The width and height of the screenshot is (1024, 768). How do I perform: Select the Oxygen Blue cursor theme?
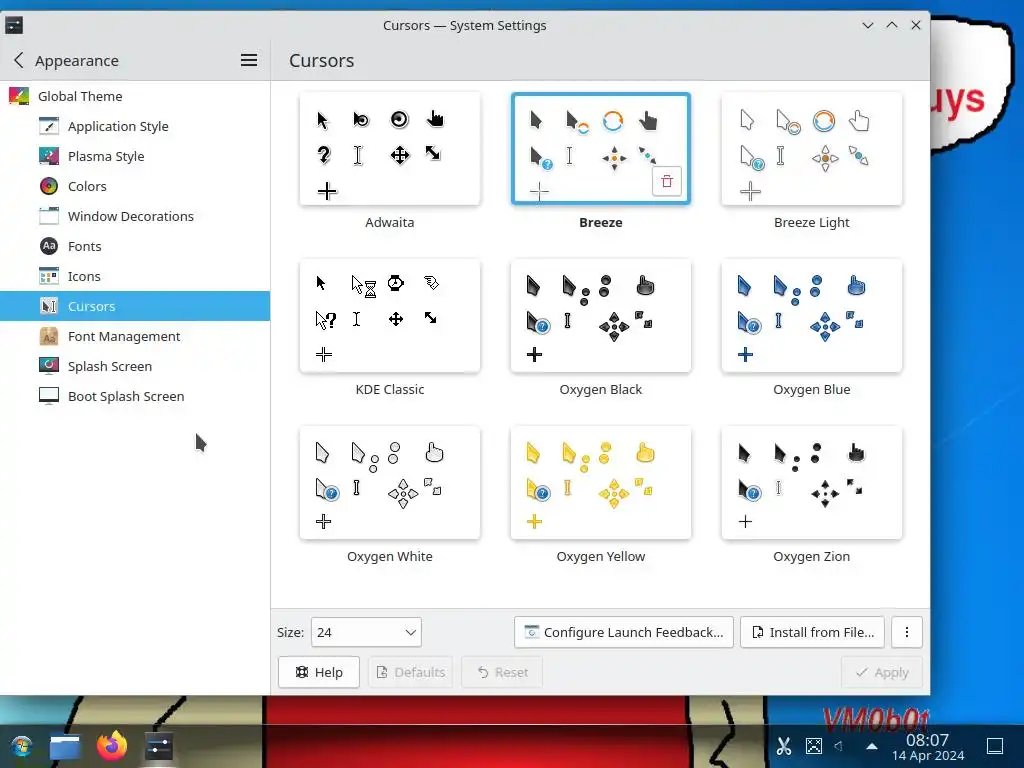pyautogui.click(x=812, y=316)
